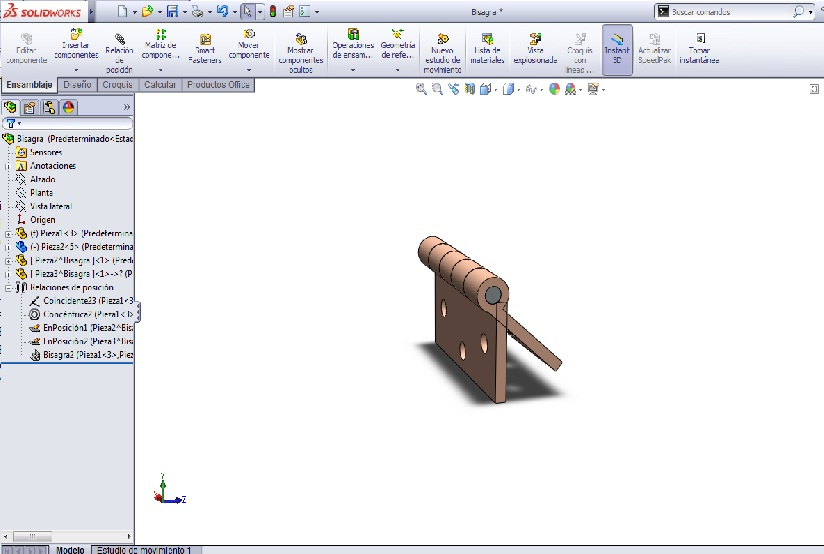
Task: Expand the Anotaciones tree node
Action: (x=8, y=166)
